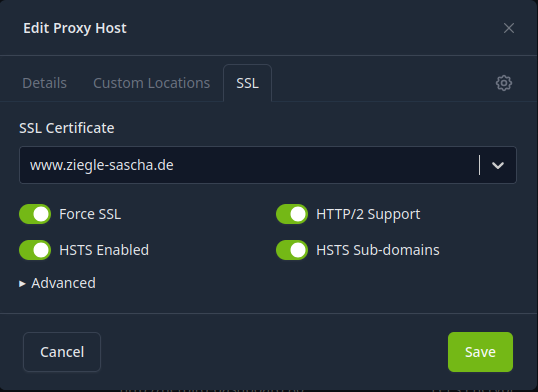Viewport: 538px width, 392px height.
Task: Close the Edit Proxy Host dialog
Action: (509, 28)
